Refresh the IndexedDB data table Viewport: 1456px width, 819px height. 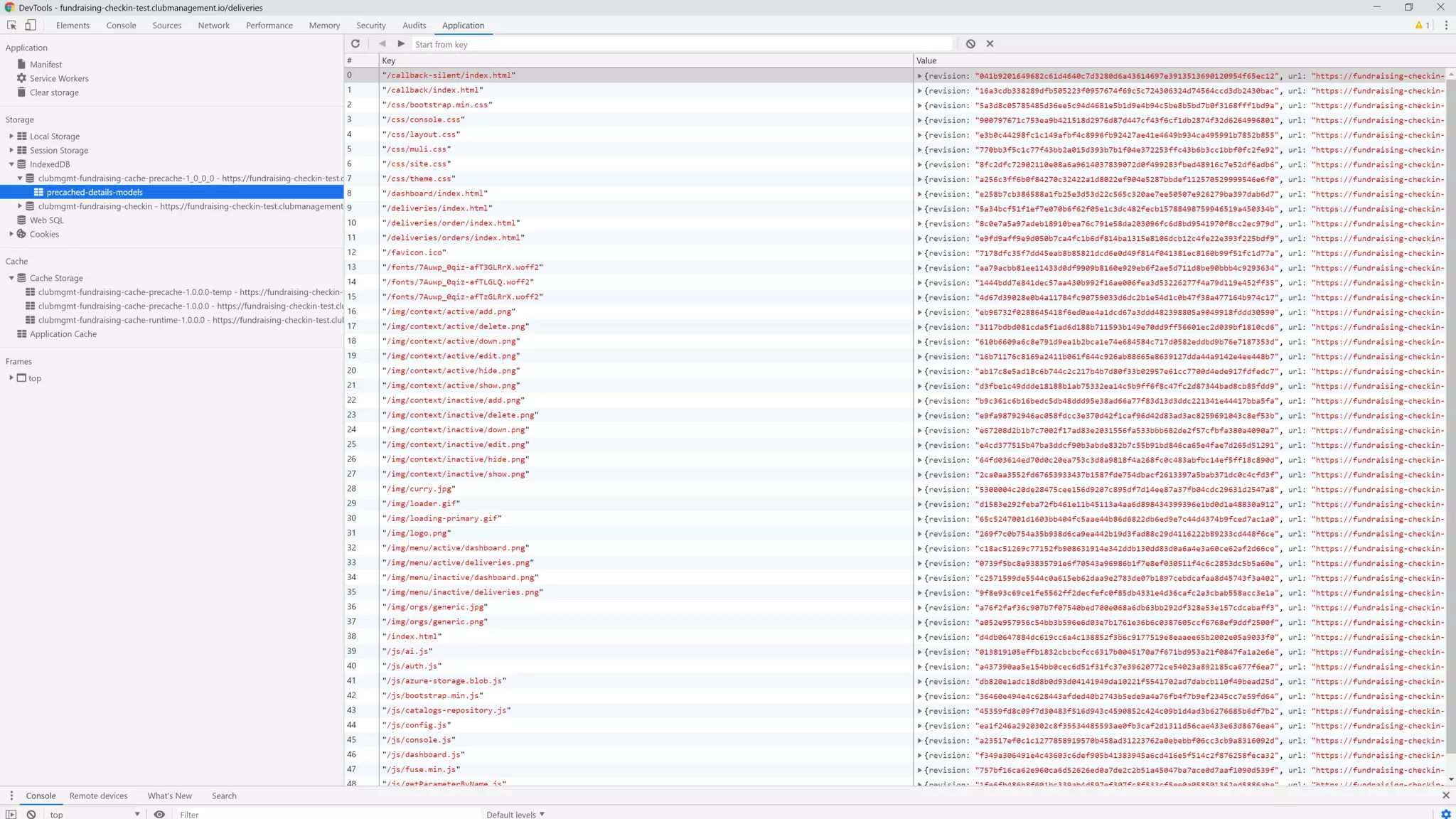355,44
